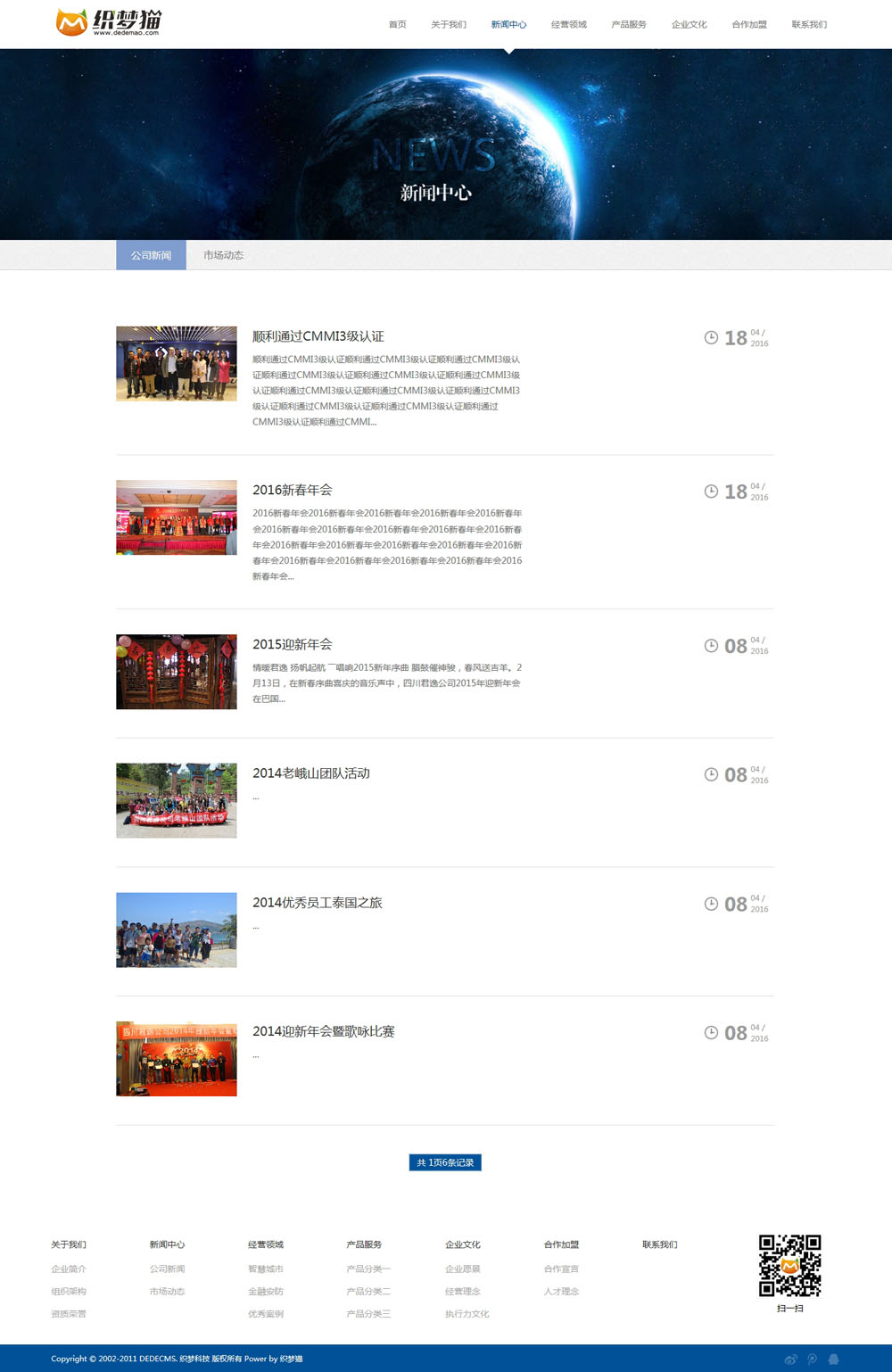This screenshot has height=1372, width=892.
Task: Open the footer link 智慧城市
Action: [x=266, y=1269]
